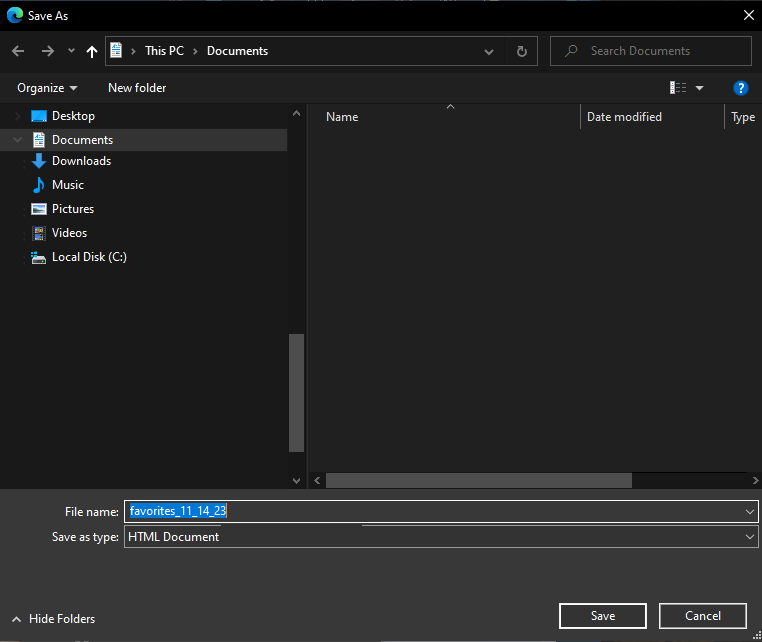Open the File name dropdown arrow

pos(750,511)
